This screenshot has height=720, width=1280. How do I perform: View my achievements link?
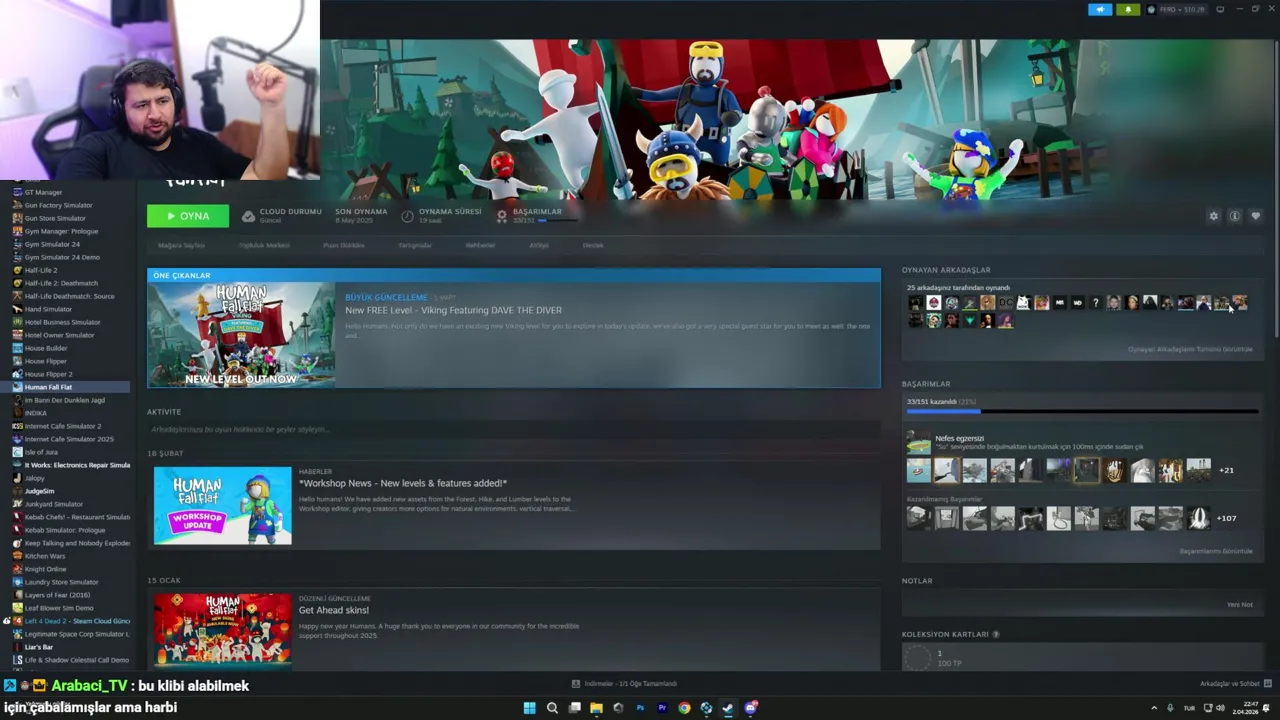coord(1216,551)
